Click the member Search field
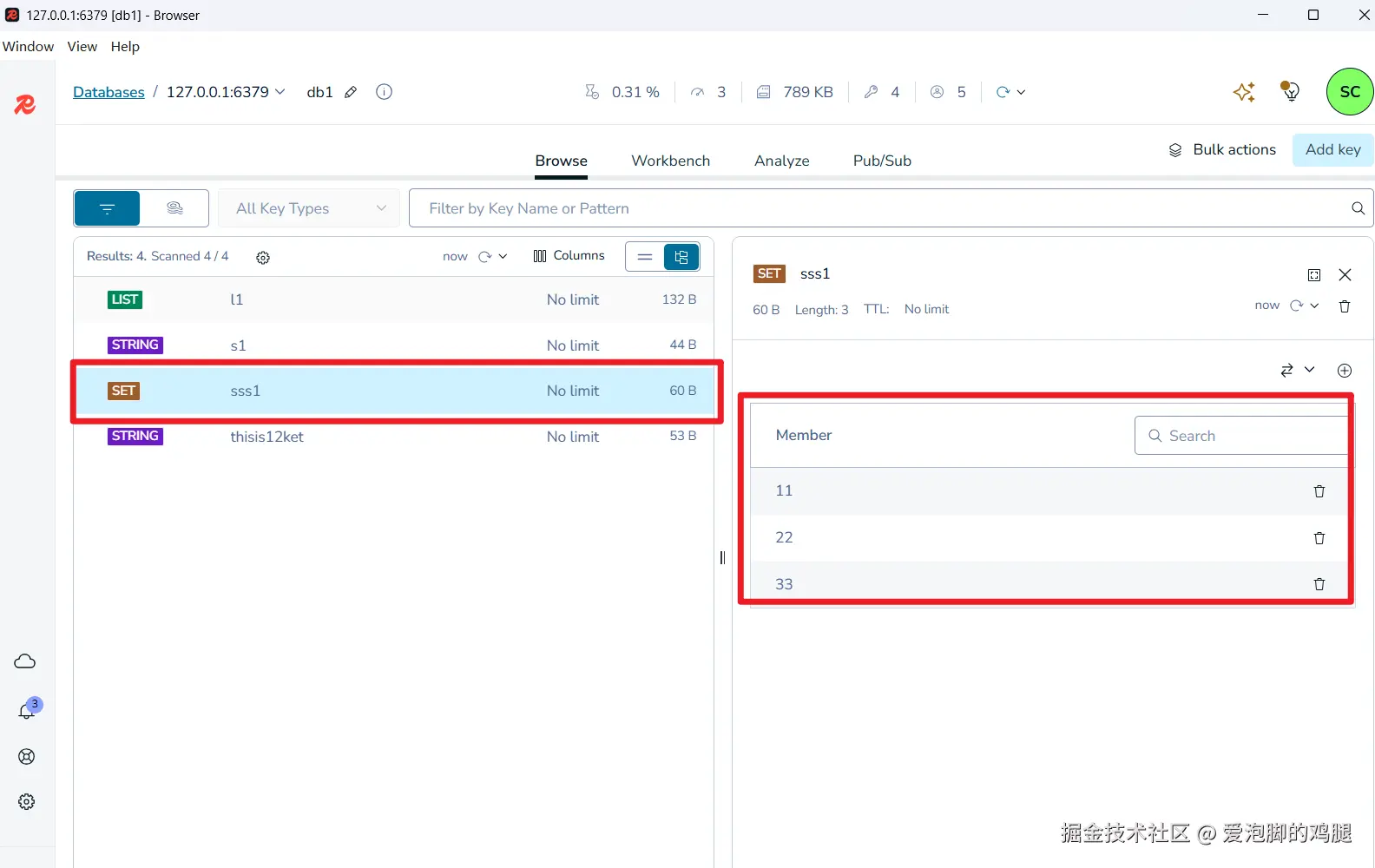The image size is (1375, 868). pyautogui.click(x=1243, y=436)
